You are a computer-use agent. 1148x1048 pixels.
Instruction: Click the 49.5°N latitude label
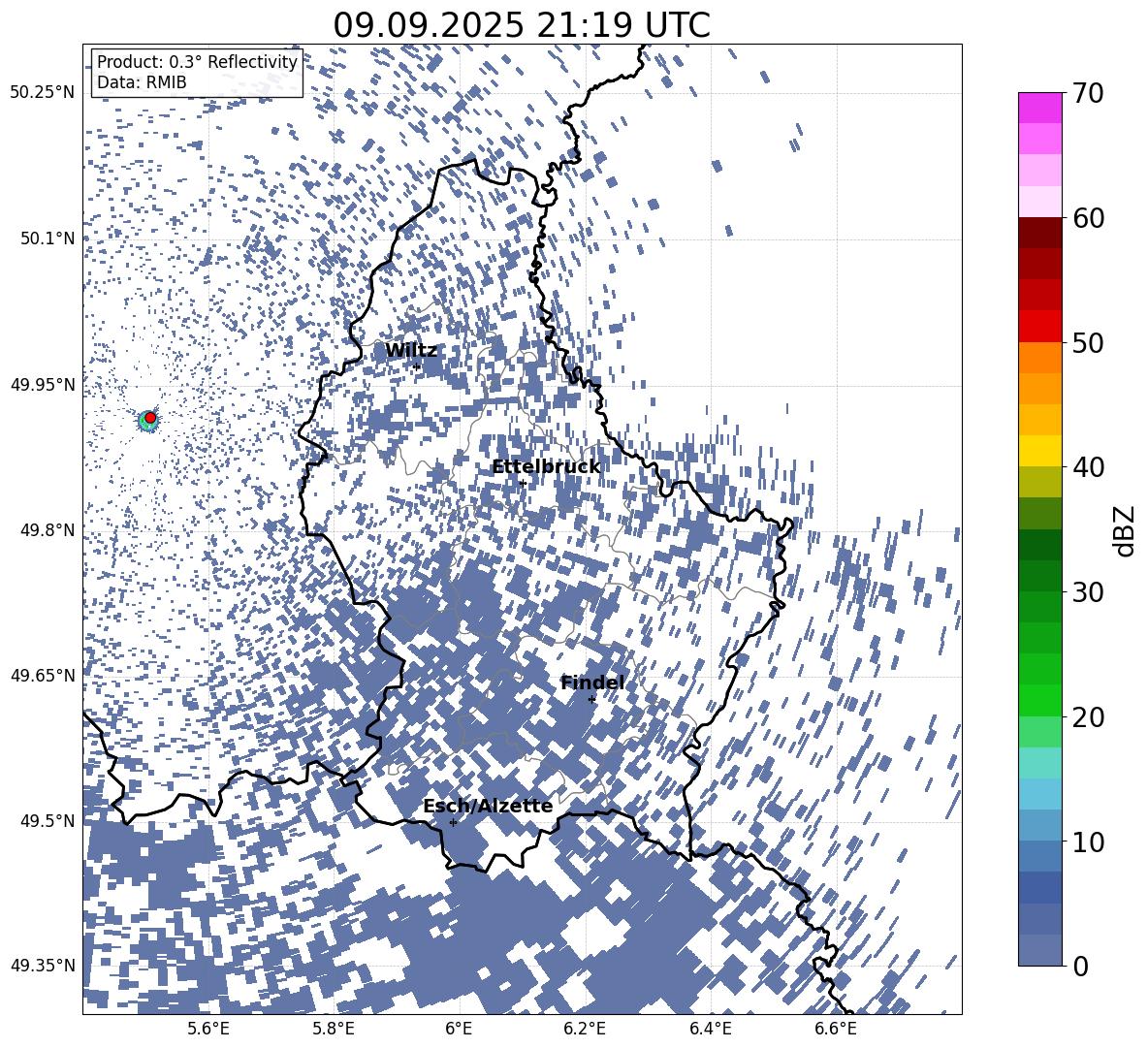(x=47, y=820)
